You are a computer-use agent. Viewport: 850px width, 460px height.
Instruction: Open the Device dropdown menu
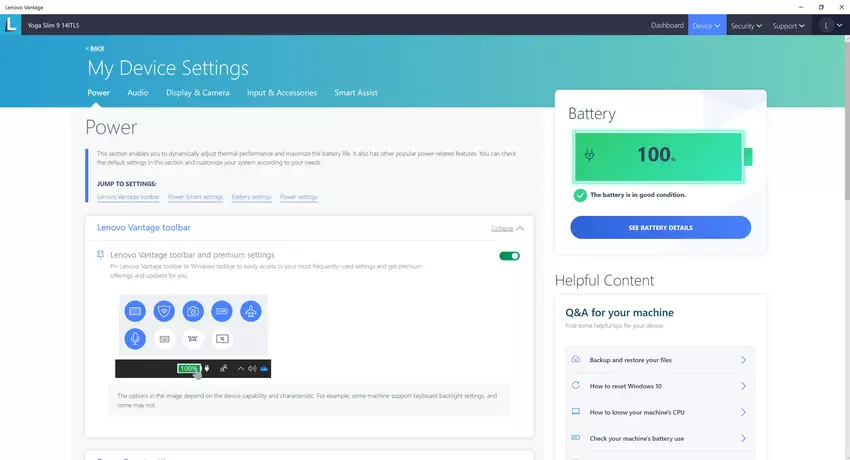[x=705, y=25]
